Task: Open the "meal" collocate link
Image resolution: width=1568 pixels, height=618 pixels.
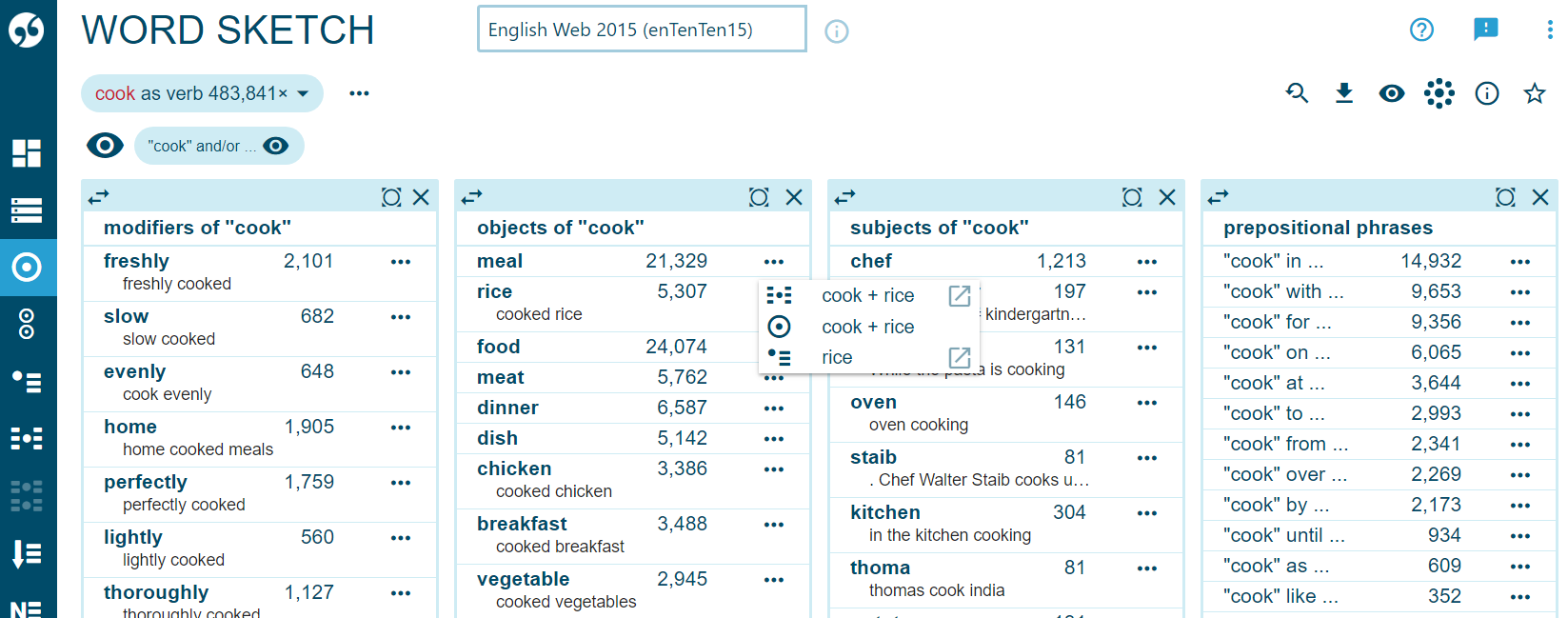Action: coord(500,261)
